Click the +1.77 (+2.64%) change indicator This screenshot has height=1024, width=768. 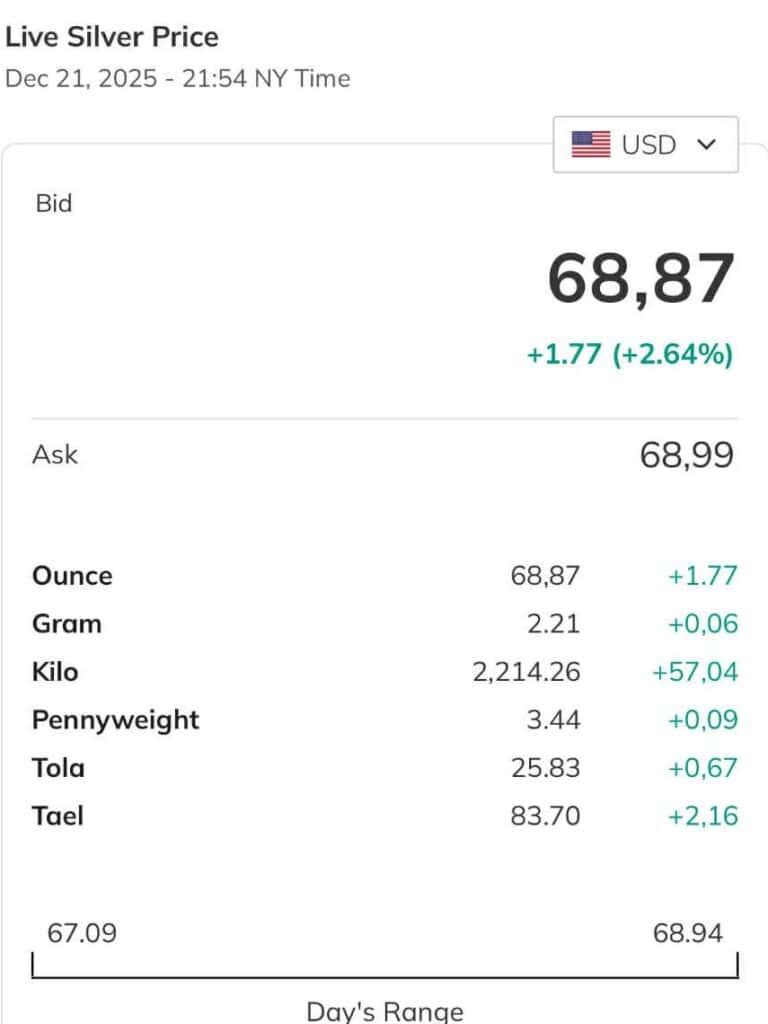point(630,355)
